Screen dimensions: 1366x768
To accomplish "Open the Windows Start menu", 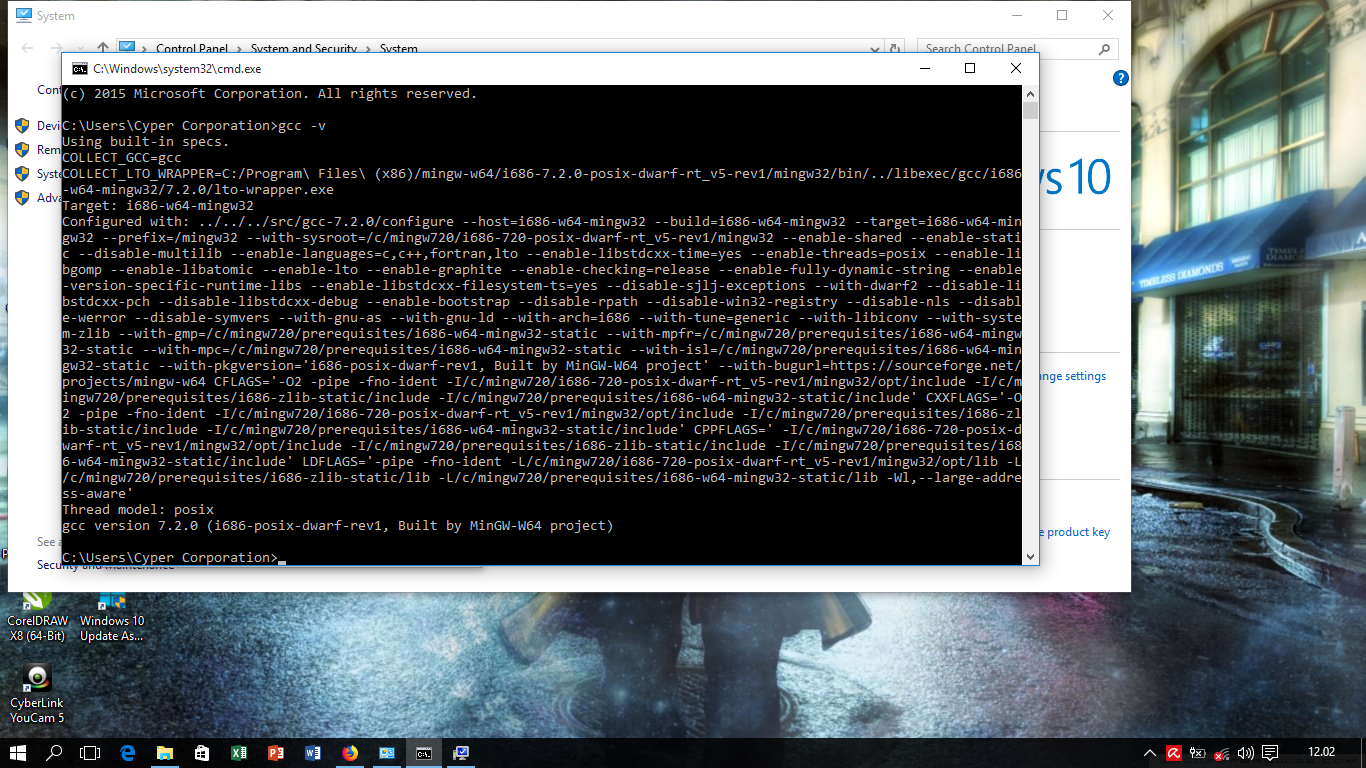I will 18,753.
